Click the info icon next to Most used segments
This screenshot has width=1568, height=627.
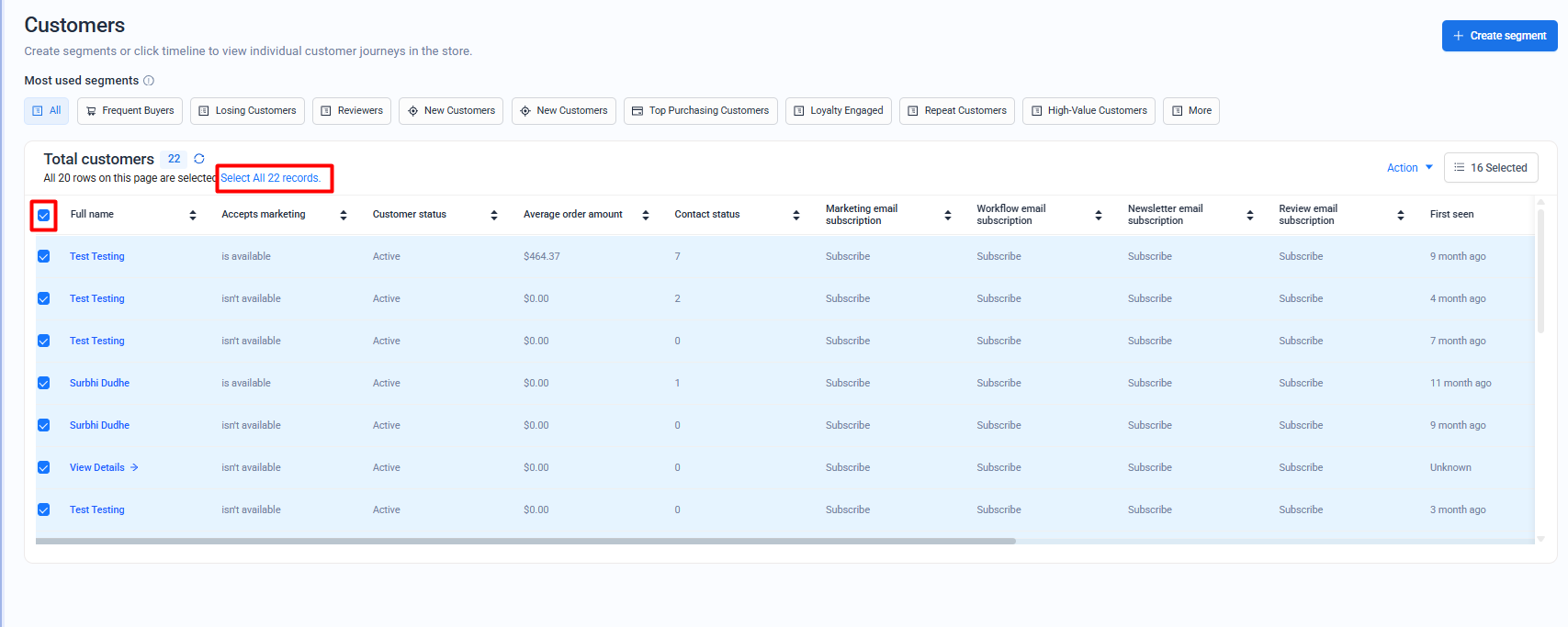point(149,81)
